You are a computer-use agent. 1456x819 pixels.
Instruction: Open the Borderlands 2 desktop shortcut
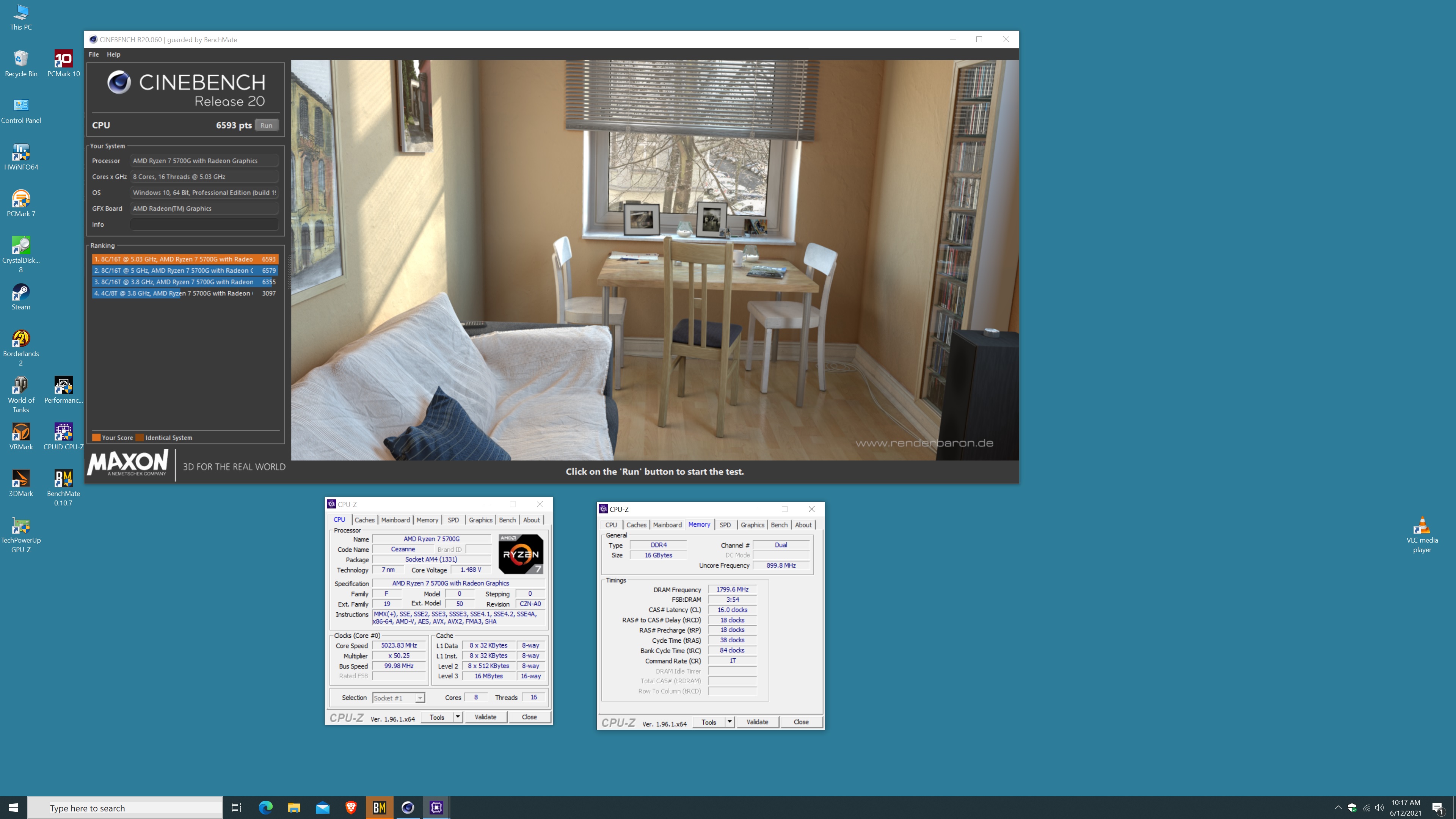pyautogui.click(x=21, y=348)
